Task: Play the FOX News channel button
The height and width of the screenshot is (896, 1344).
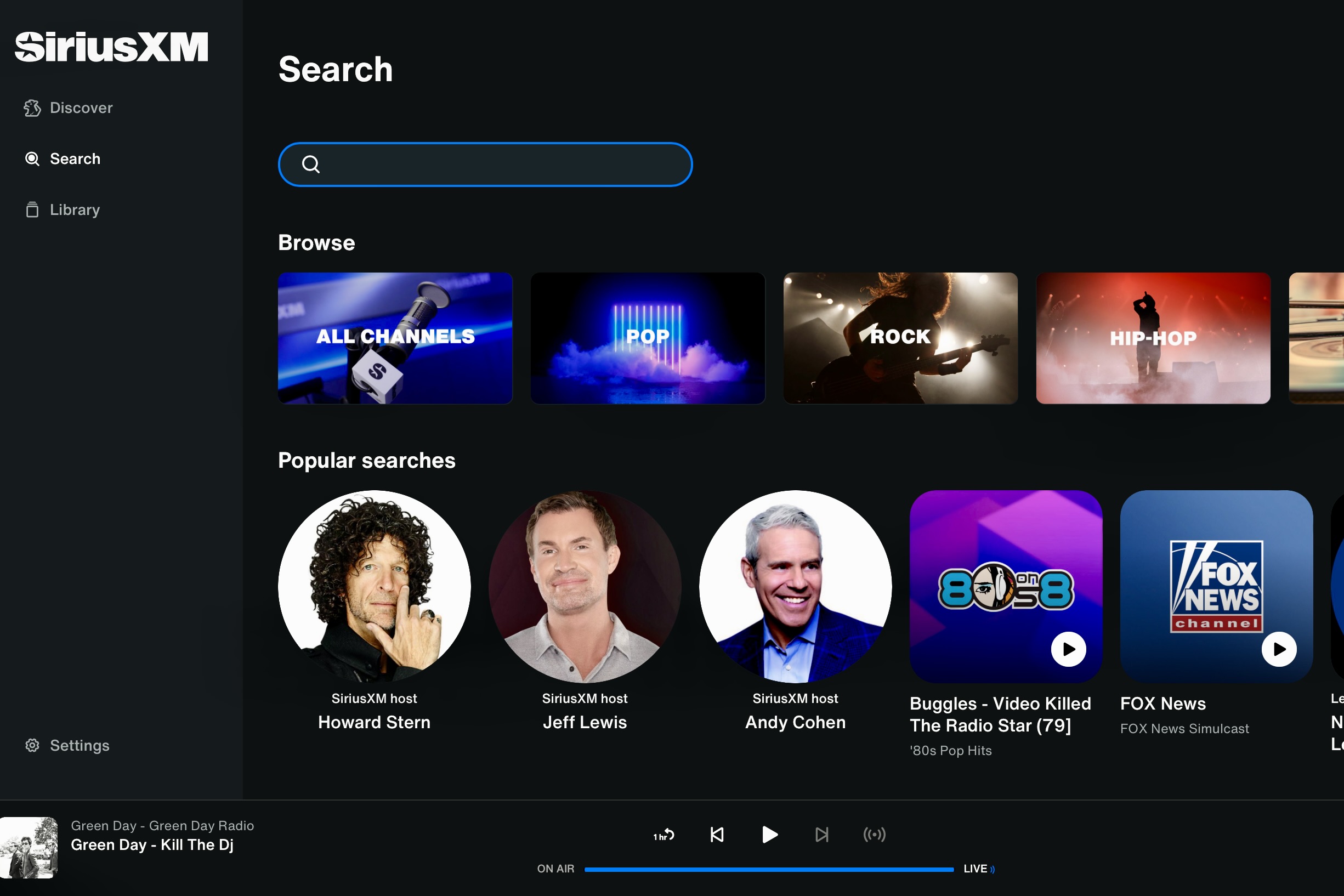Action: 1279,649
